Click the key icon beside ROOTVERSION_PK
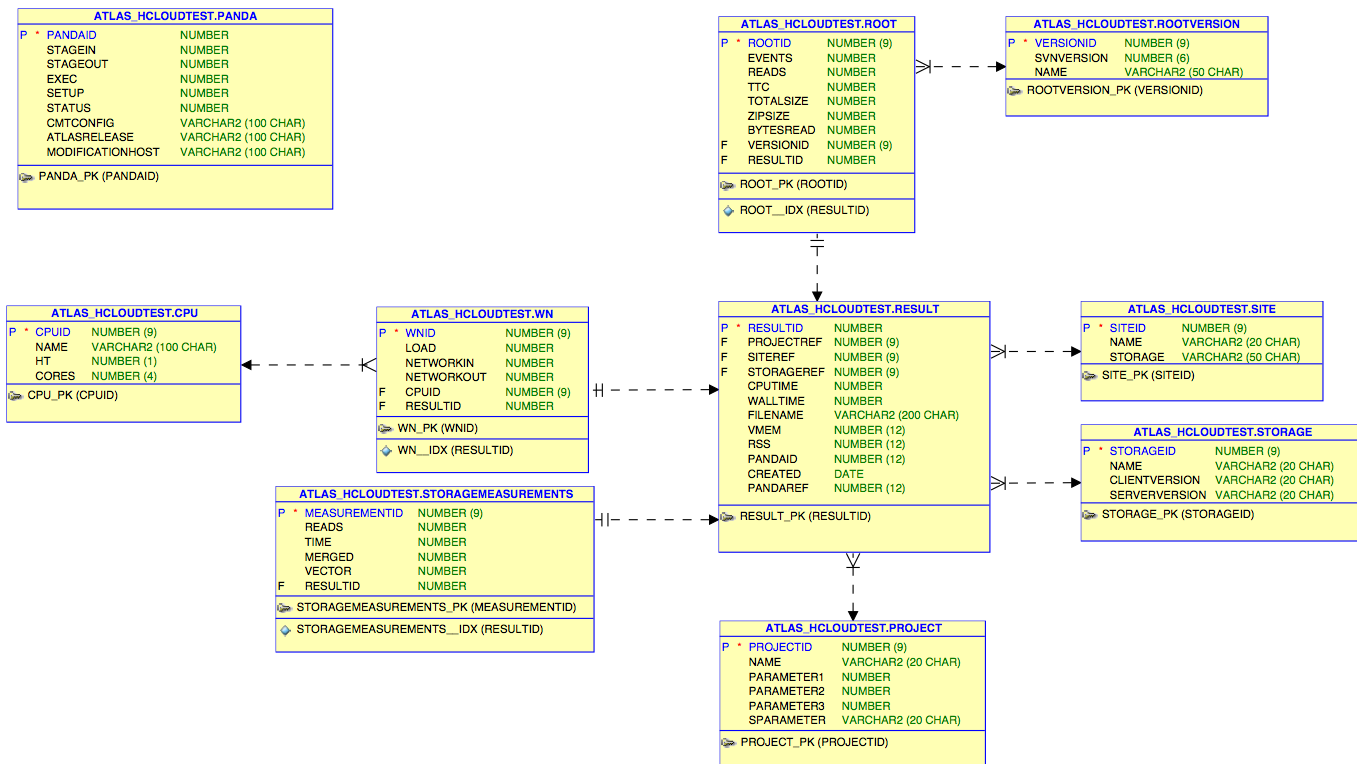Viewport: 1357px width, 764px height. click(1015, 90)
